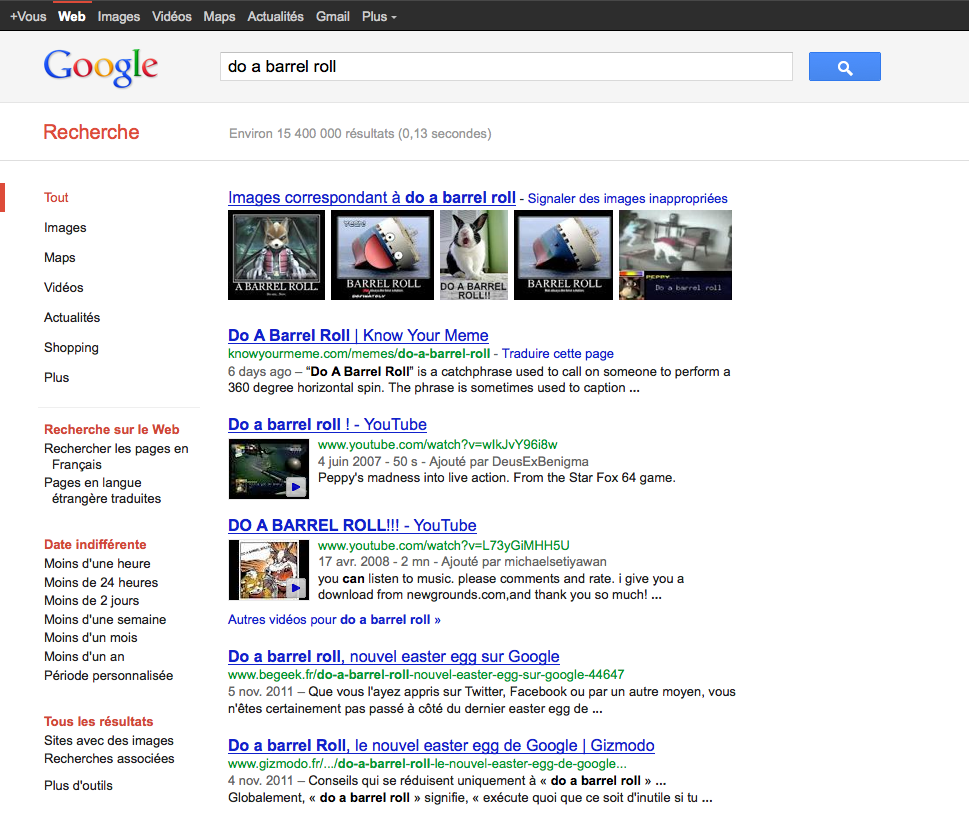Open the Star Fox 'A Barrel Roll' thumbnail

coord(276,255)
